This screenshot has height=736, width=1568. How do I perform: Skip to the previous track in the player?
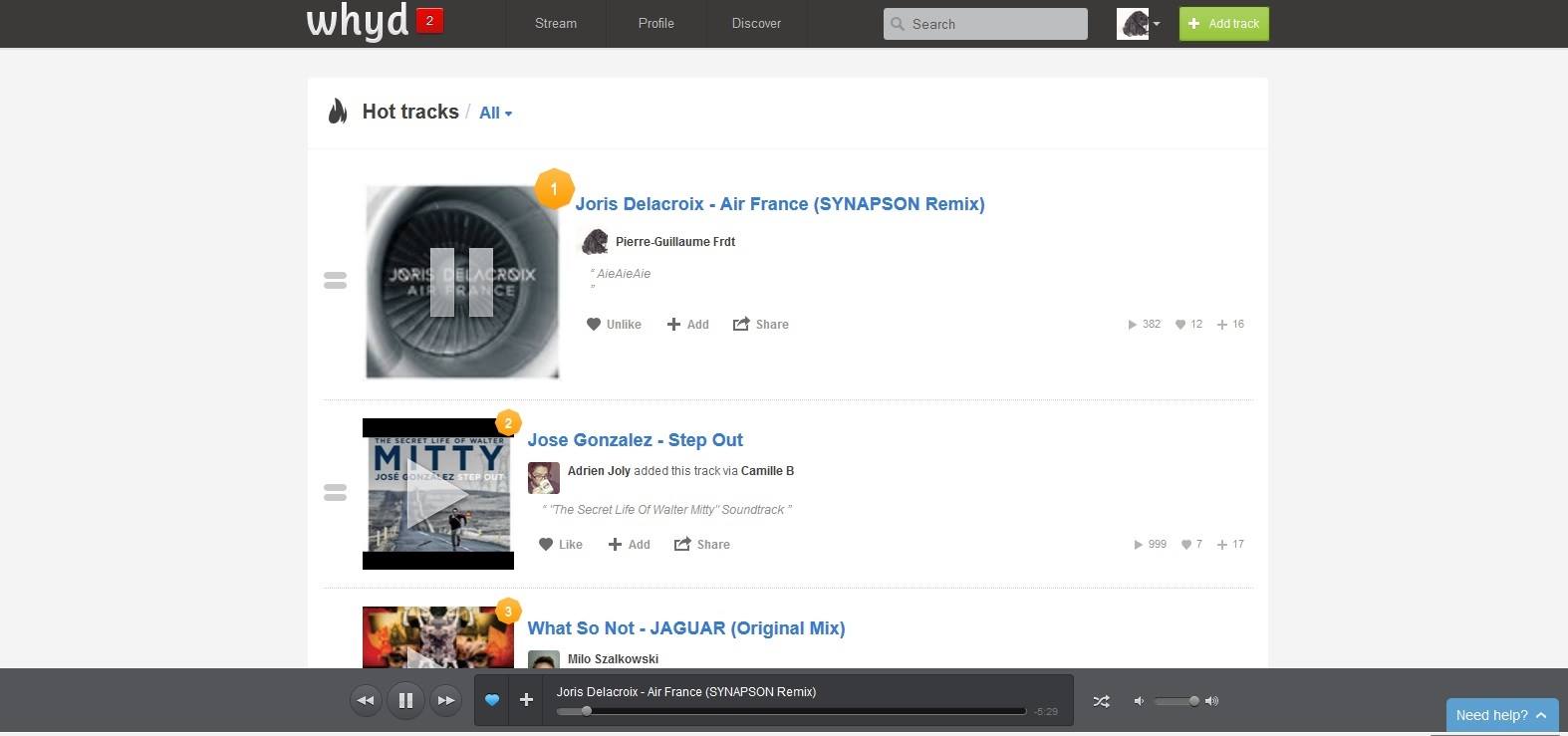coord(366,700)
